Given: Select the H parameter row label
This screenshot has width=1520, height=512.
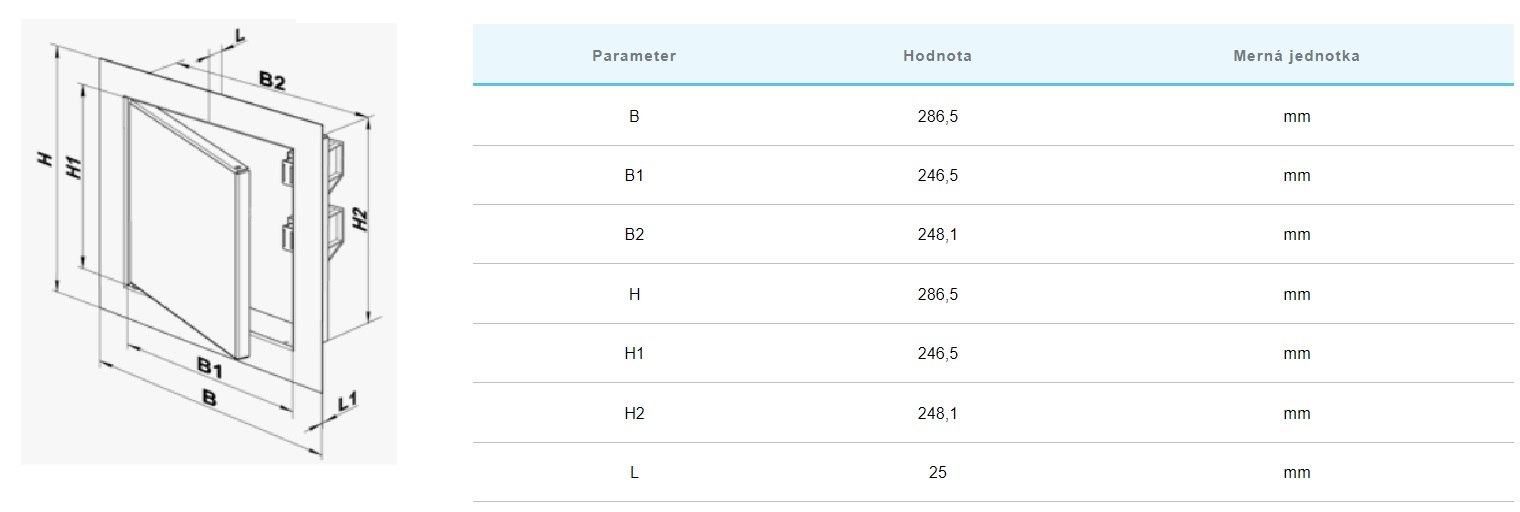Looking at the screenshot, I should coord(634,295).
